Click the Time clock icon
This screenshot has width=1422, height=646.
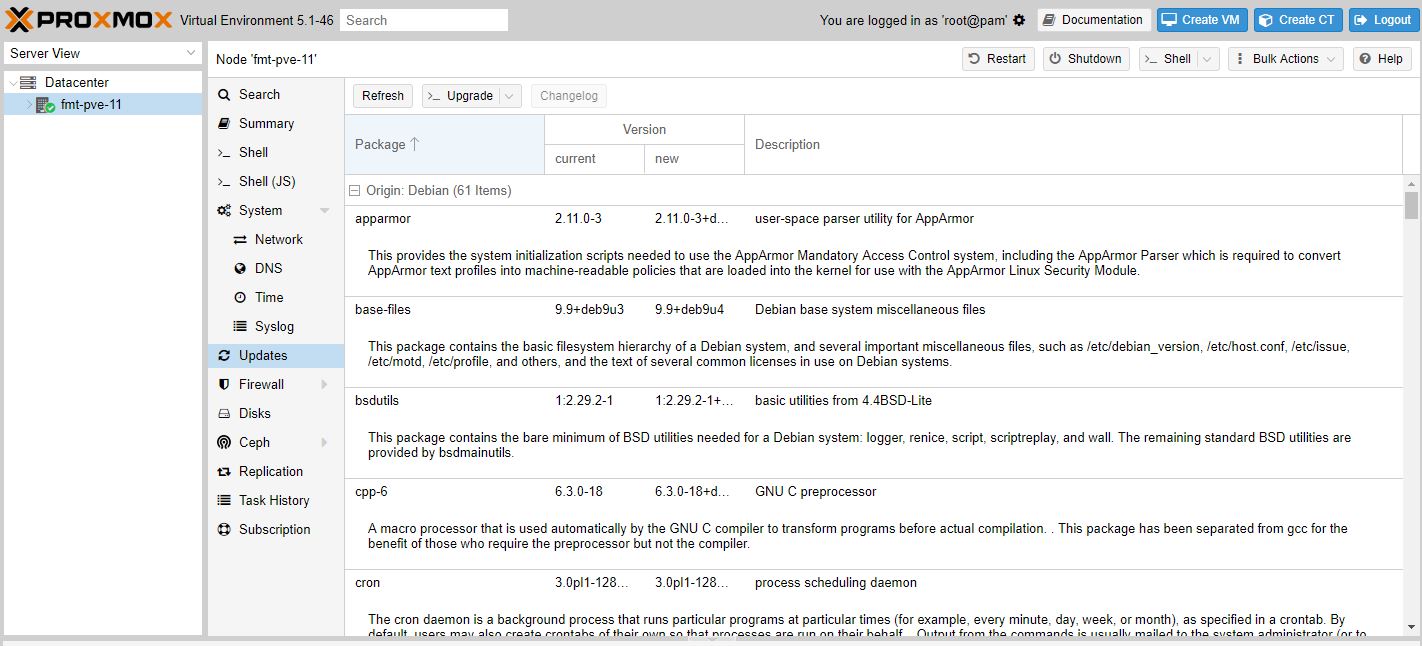240,298
